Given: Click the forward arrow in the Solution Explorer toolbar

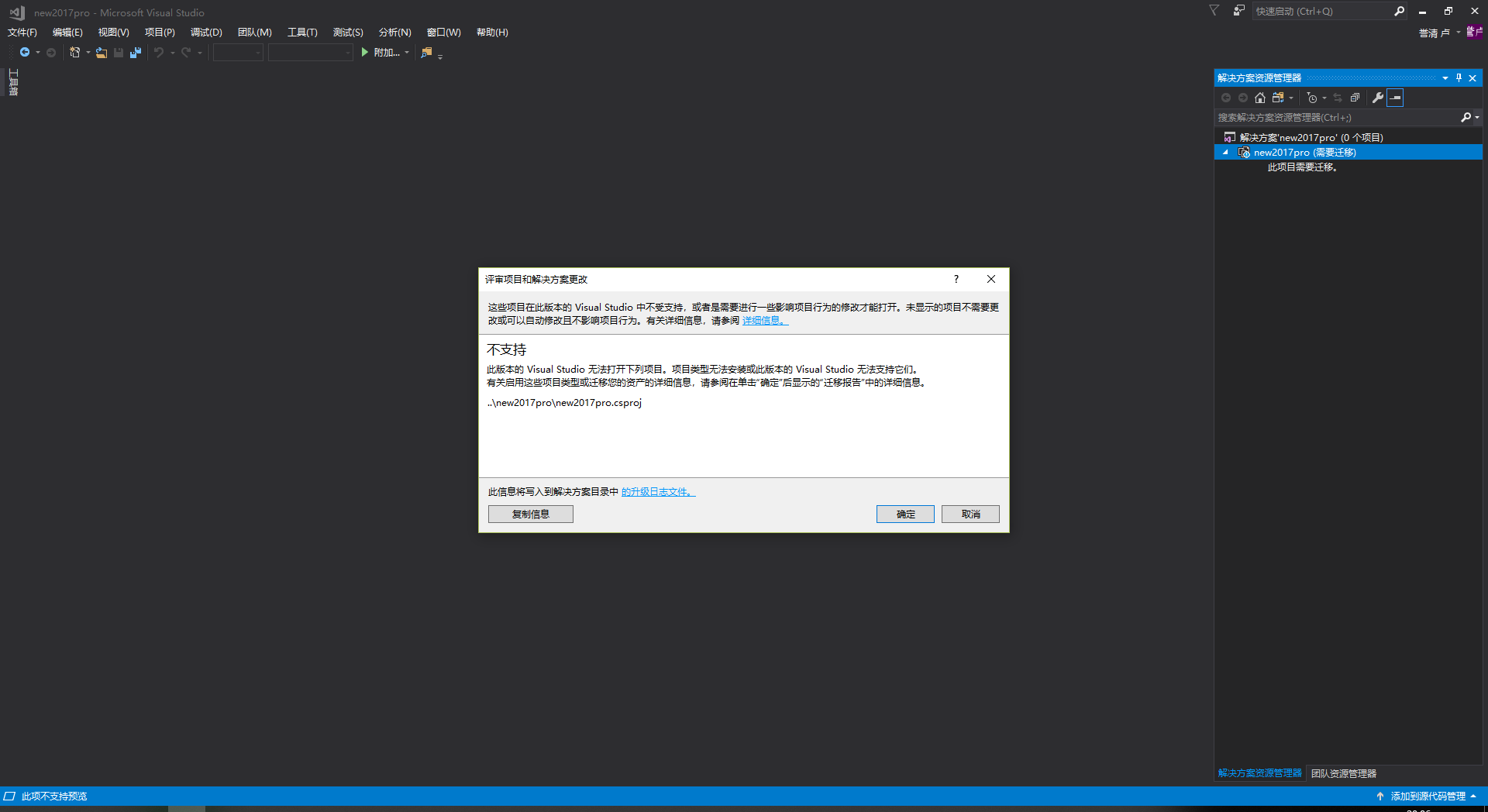Looking at the screenshot, I should pyautogui.click(x=1243, y=98).
